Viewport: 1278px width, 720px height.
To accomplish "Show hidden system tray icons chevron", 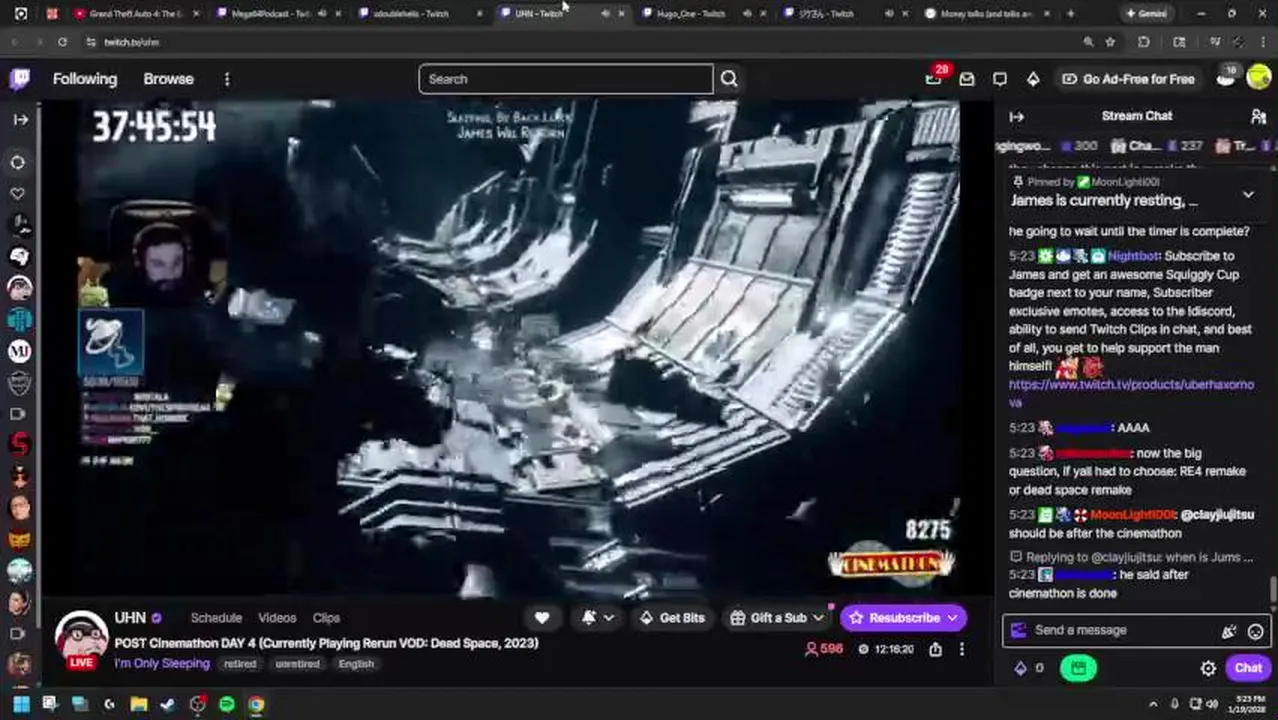I will click(1153, 705).
